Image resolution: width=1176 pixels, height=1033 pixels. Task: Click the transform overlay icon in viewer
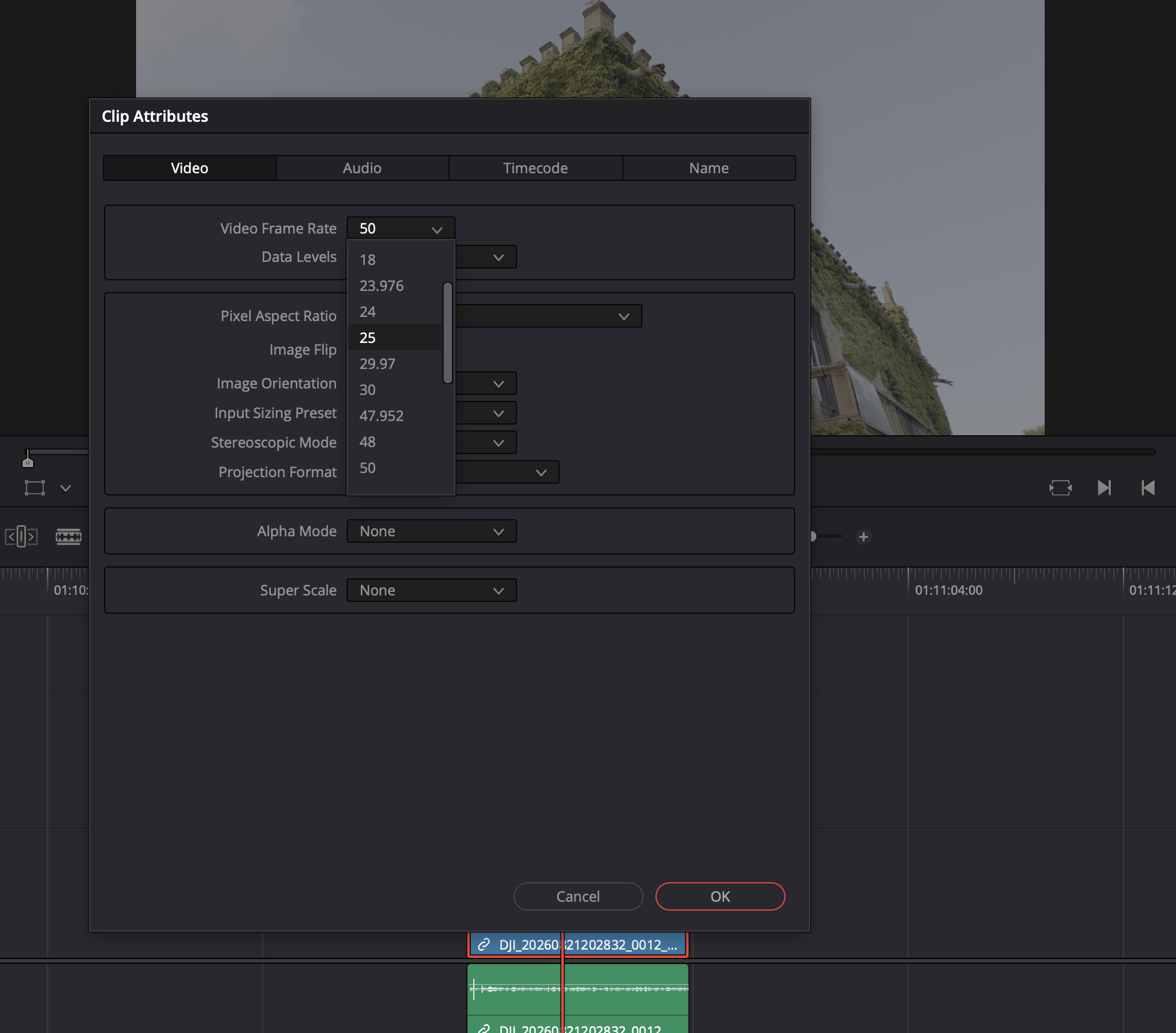click(x=35, y=488)
